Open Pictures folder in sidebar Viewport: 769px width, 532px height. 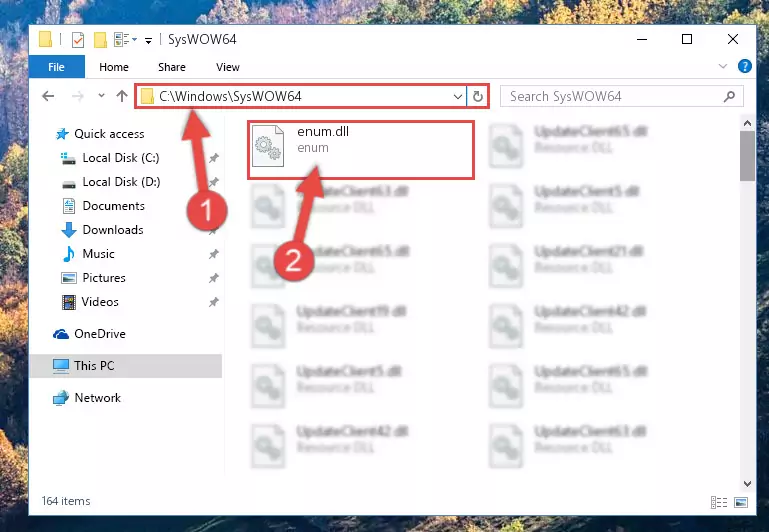(103, 278)
